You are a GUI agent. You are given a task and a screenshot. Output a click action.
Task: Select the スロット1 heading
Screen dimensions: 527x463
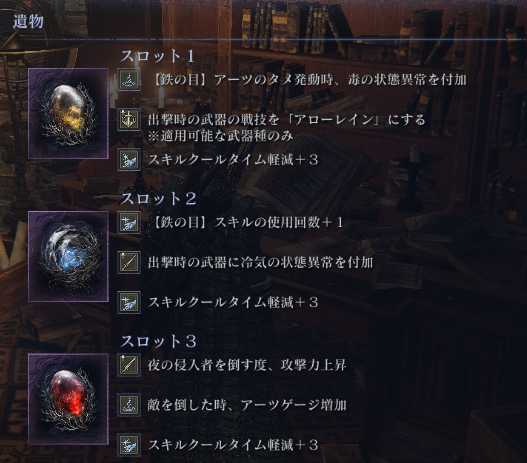click(157, 56)
